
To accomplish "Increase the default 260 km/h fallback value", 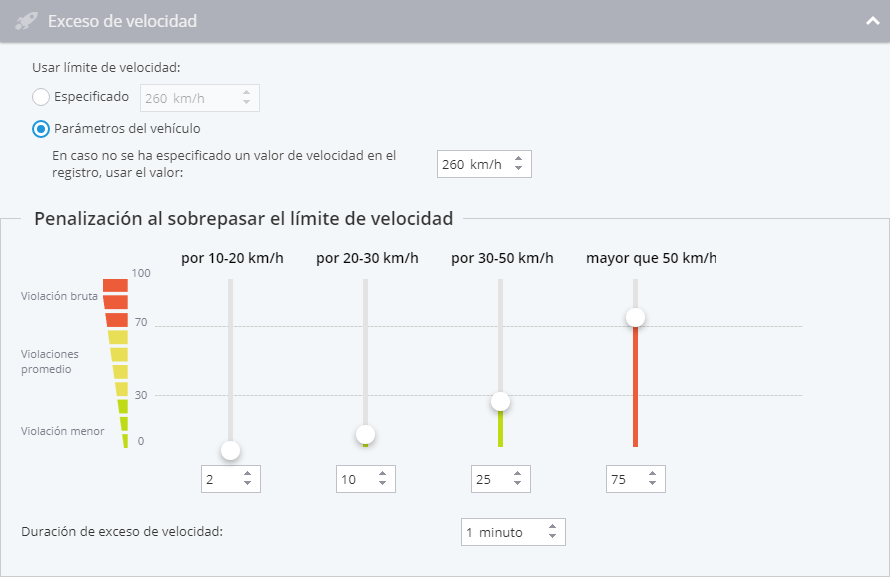I will [518, 159].
